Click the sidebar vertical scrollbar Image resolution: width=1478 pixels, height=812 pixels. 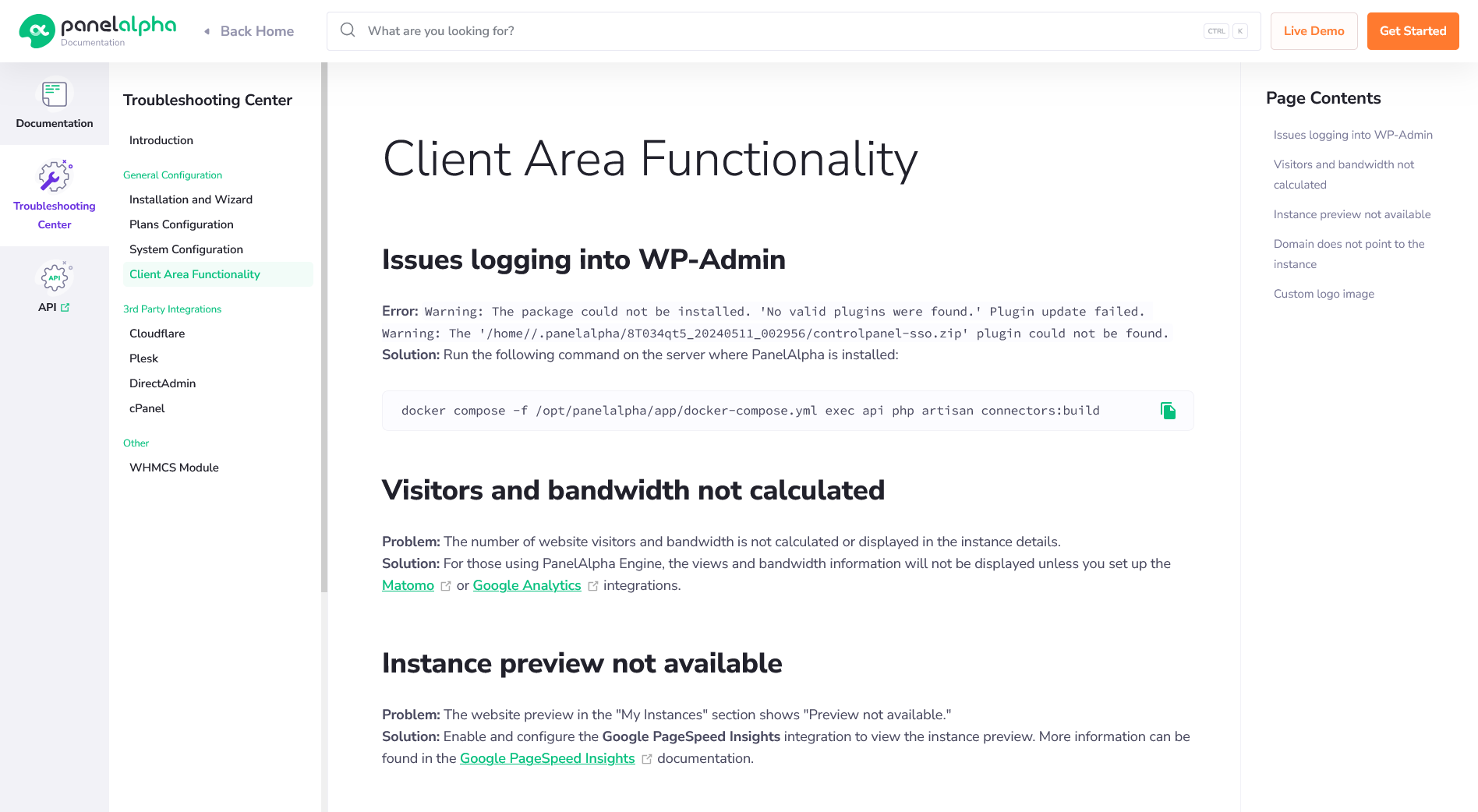pos(324,327)
